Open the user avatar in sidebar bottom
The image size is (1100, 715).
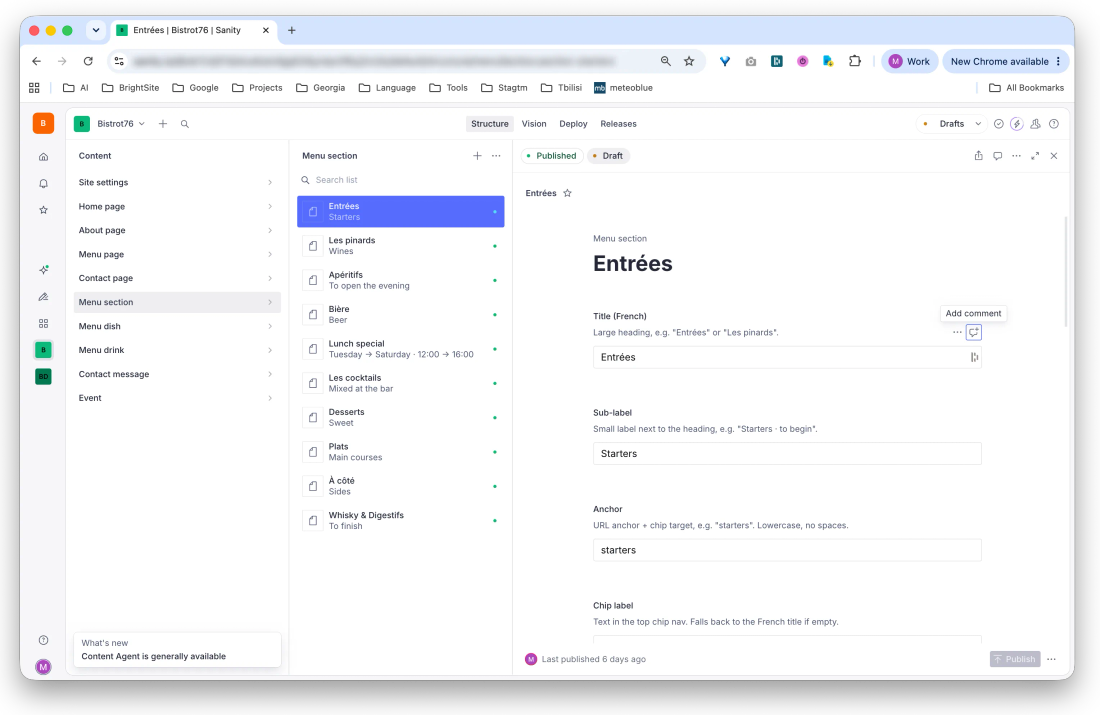pyautogui.click(x=43, y=667)
